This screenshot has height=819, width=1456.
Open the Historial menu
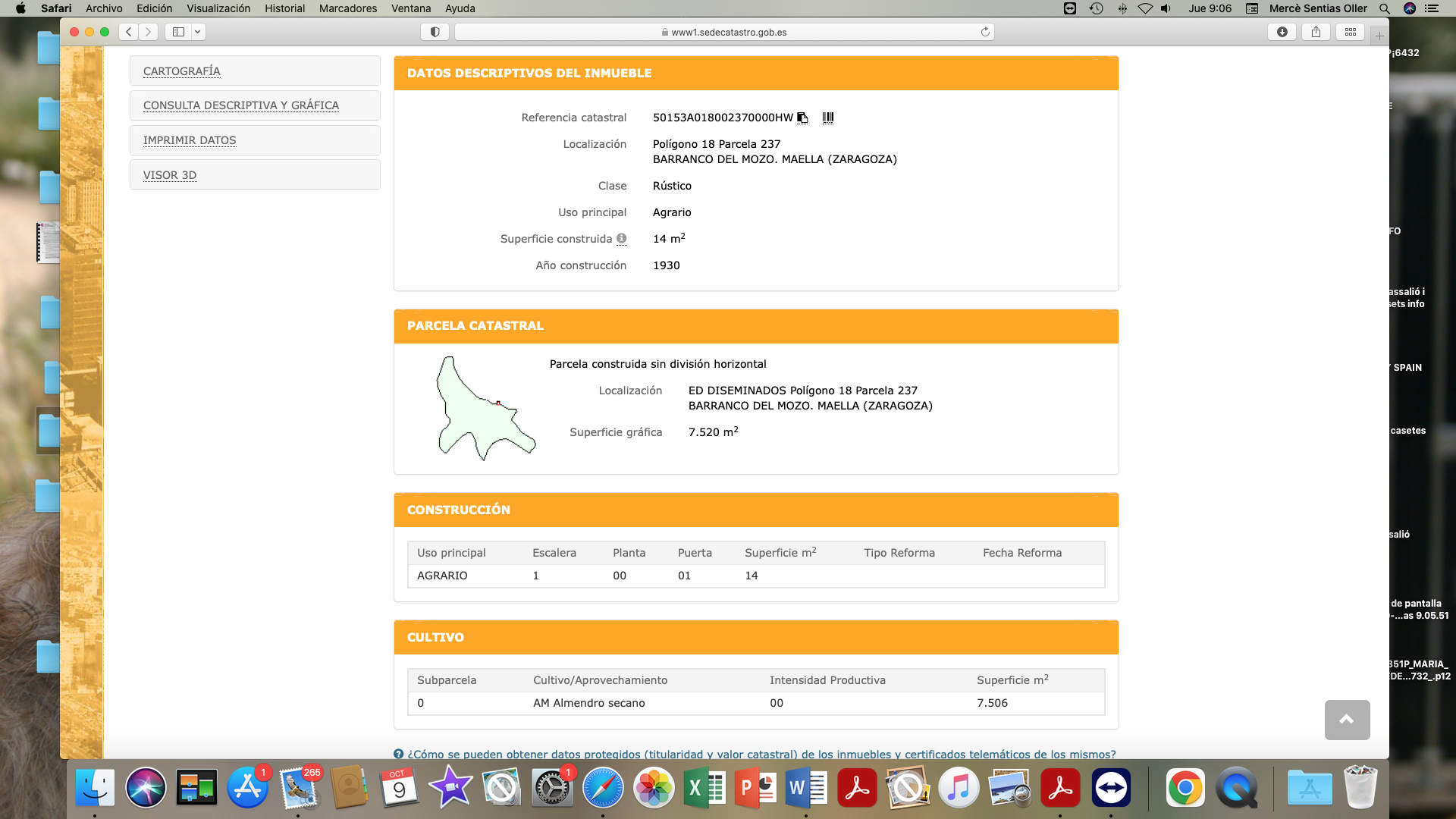(x=284, y=8)
